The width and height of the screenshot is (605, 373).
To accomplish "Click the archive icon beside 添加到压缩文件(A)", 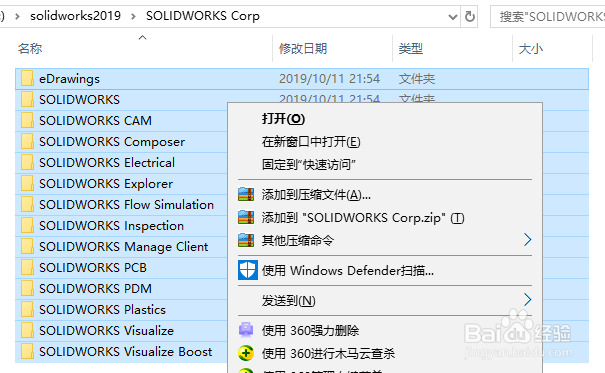I will [246, 194].
